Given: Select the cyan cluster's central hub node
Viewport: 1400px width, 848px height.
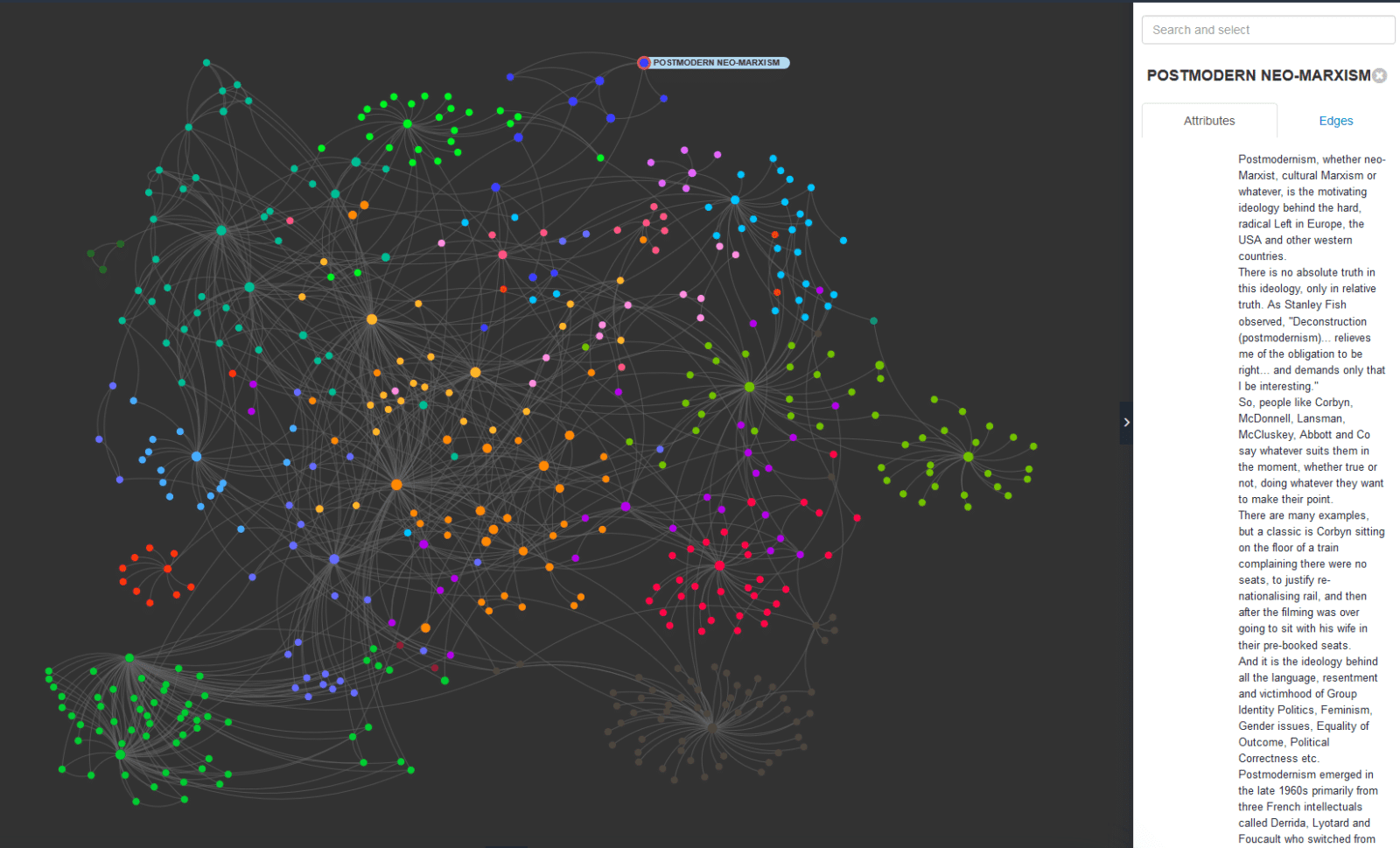Looking at the screenshot, I should click(735, 200).
